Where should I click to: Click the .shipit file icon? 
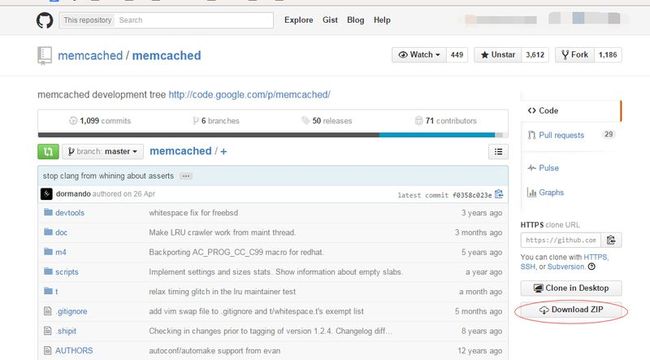point(48,331)
